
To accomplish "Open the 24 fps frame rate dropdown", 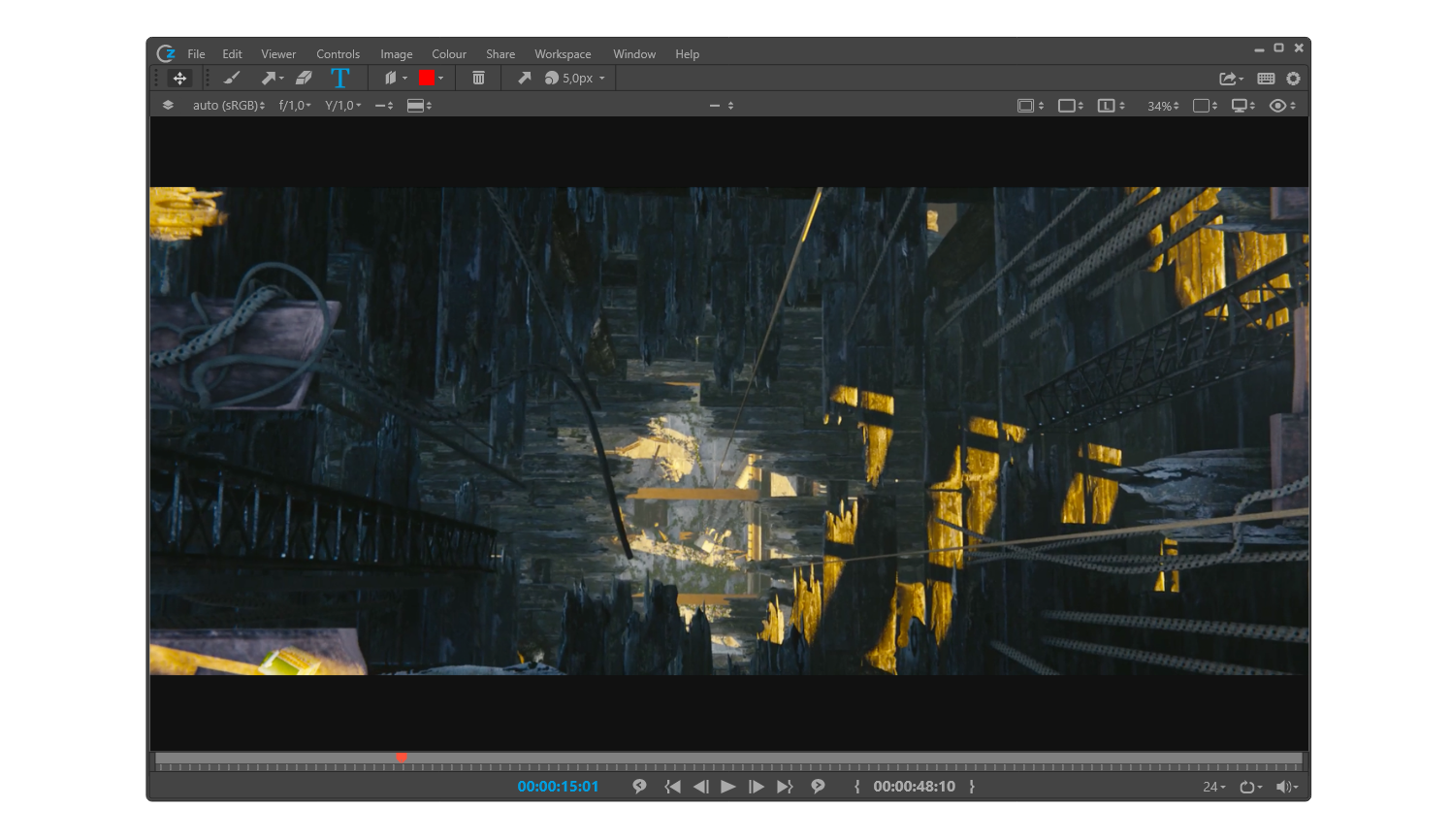I will (x=1214, y=787).
